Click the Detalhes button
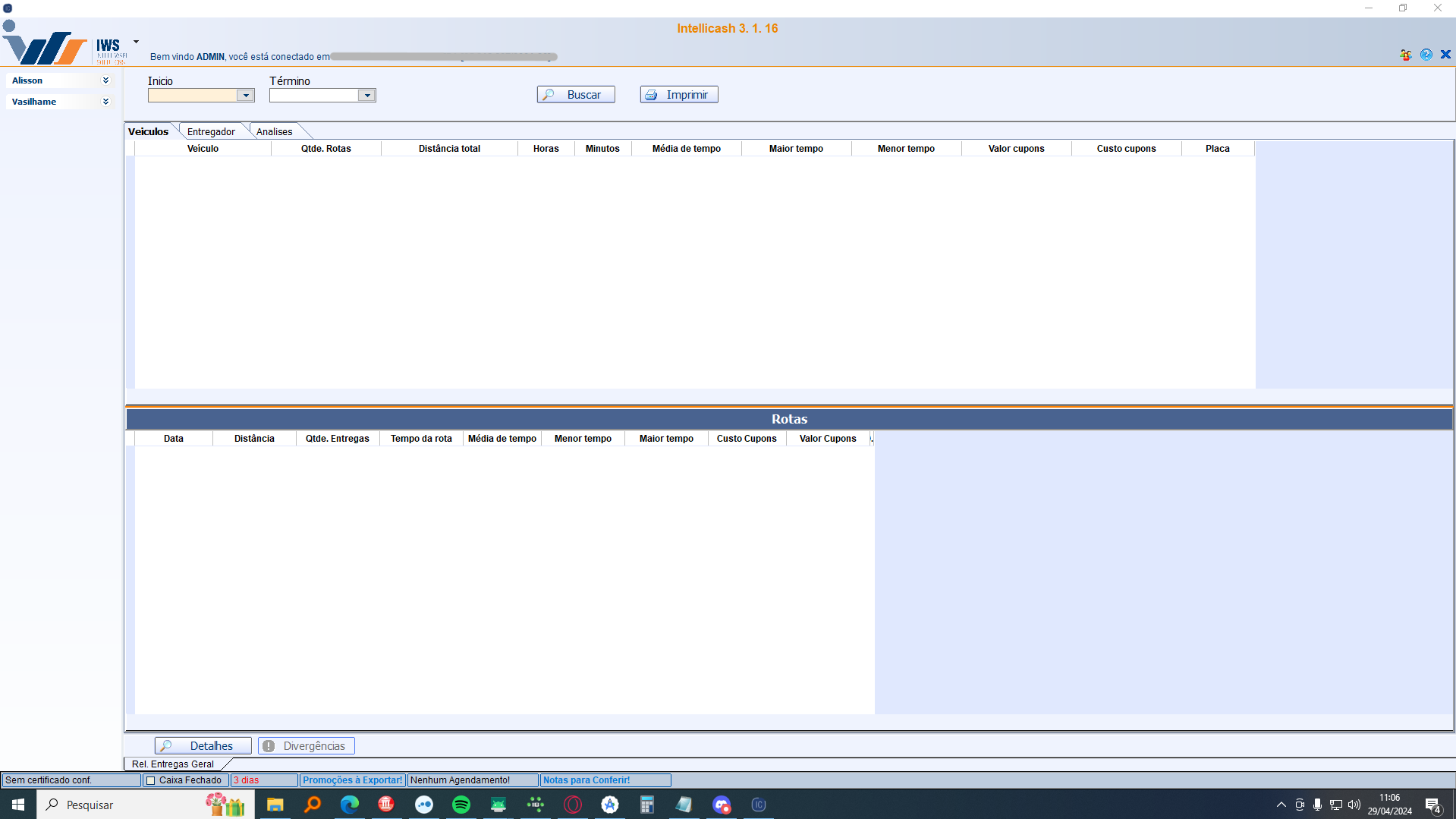This screenshot has width=1456, height=819. tap(203, 746)
